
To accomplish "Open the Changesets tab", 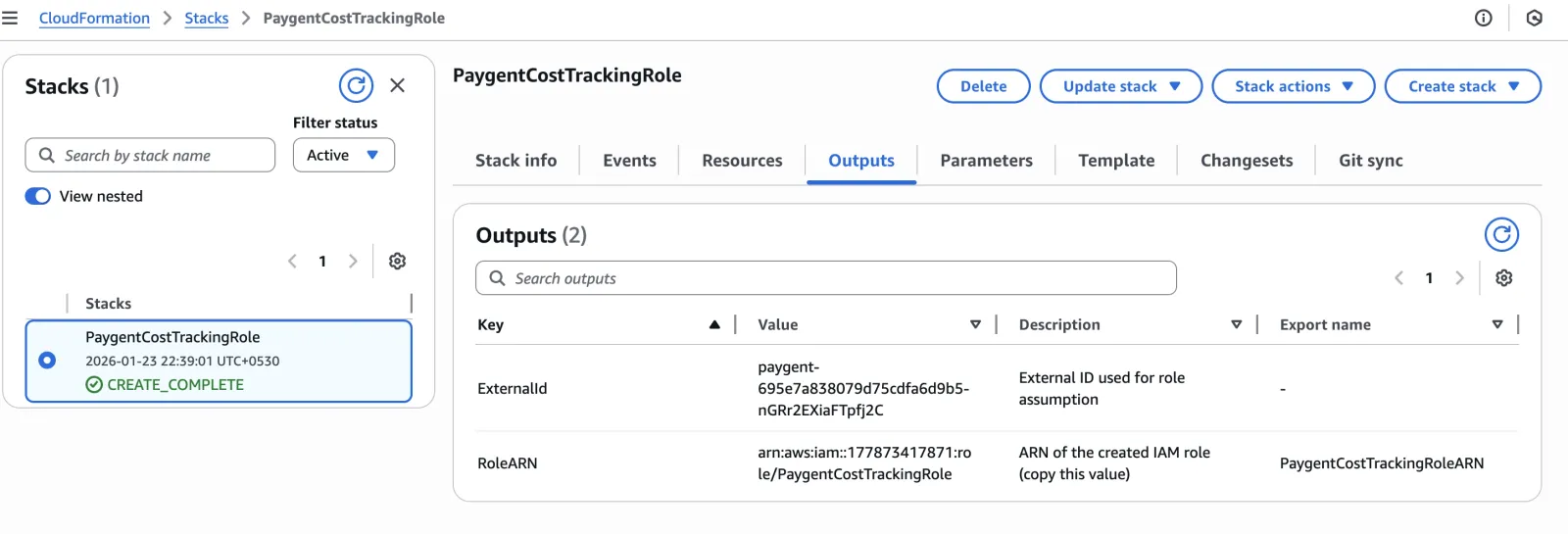I will point(1247,161).
